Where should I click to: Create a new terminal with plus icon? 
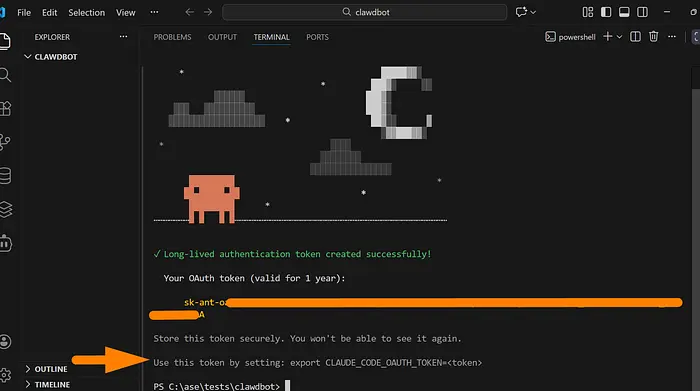(x=608, y=37)
